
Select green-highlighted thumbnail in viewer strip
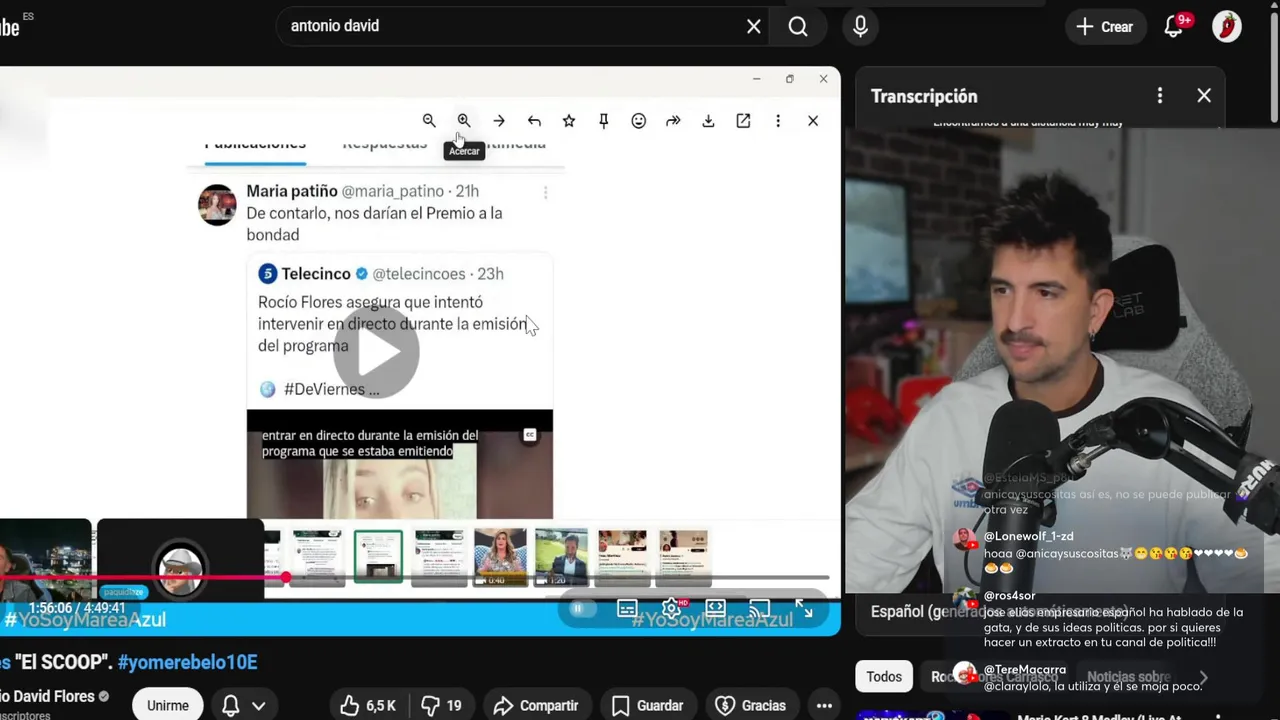coord(378,556)
